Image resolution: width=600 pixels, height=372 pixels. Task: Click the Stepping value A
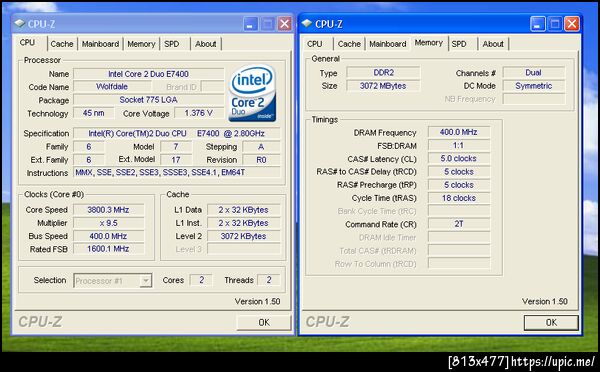pos(261,147)
